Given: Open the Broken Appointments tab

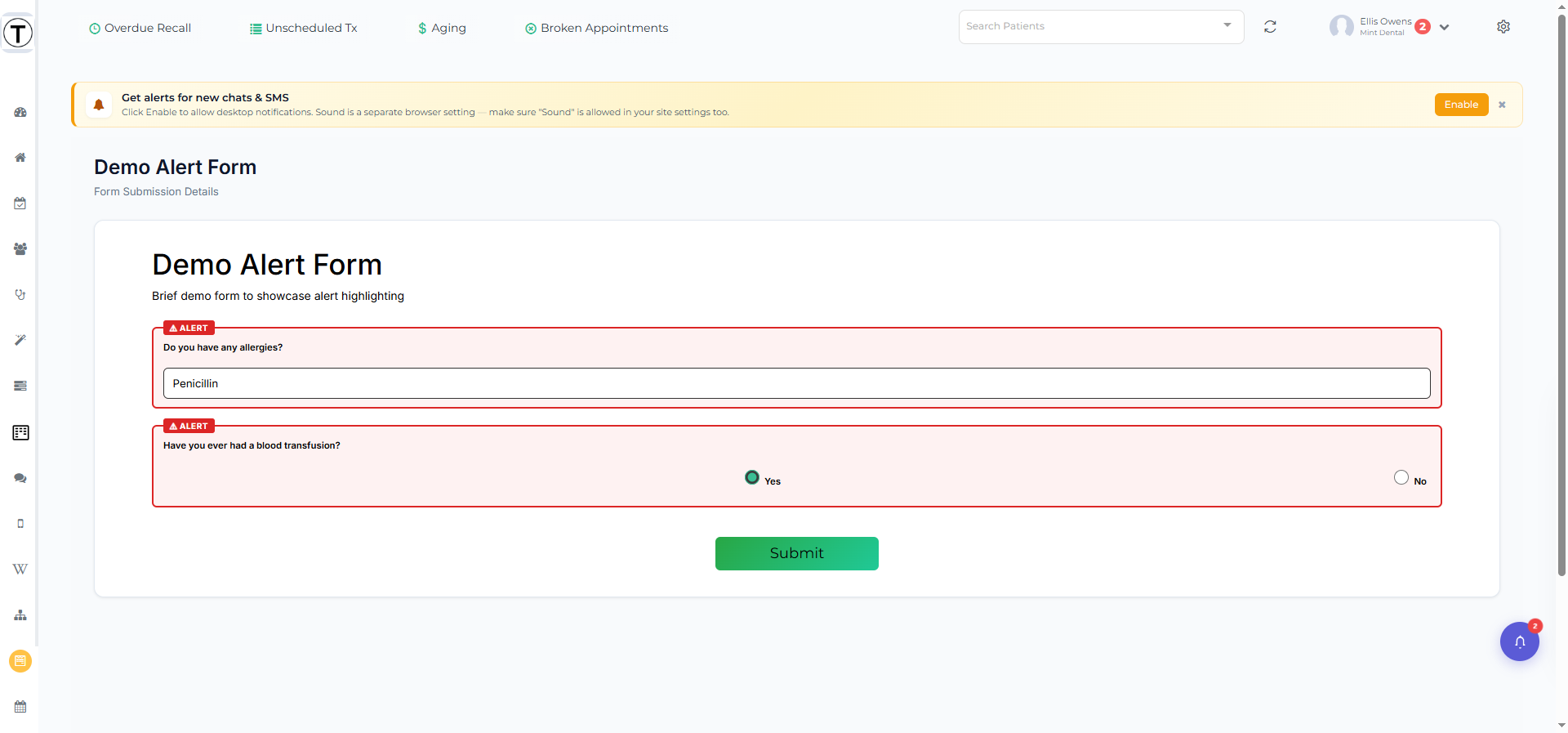Looking at the screenshot, I should (596, 28).
